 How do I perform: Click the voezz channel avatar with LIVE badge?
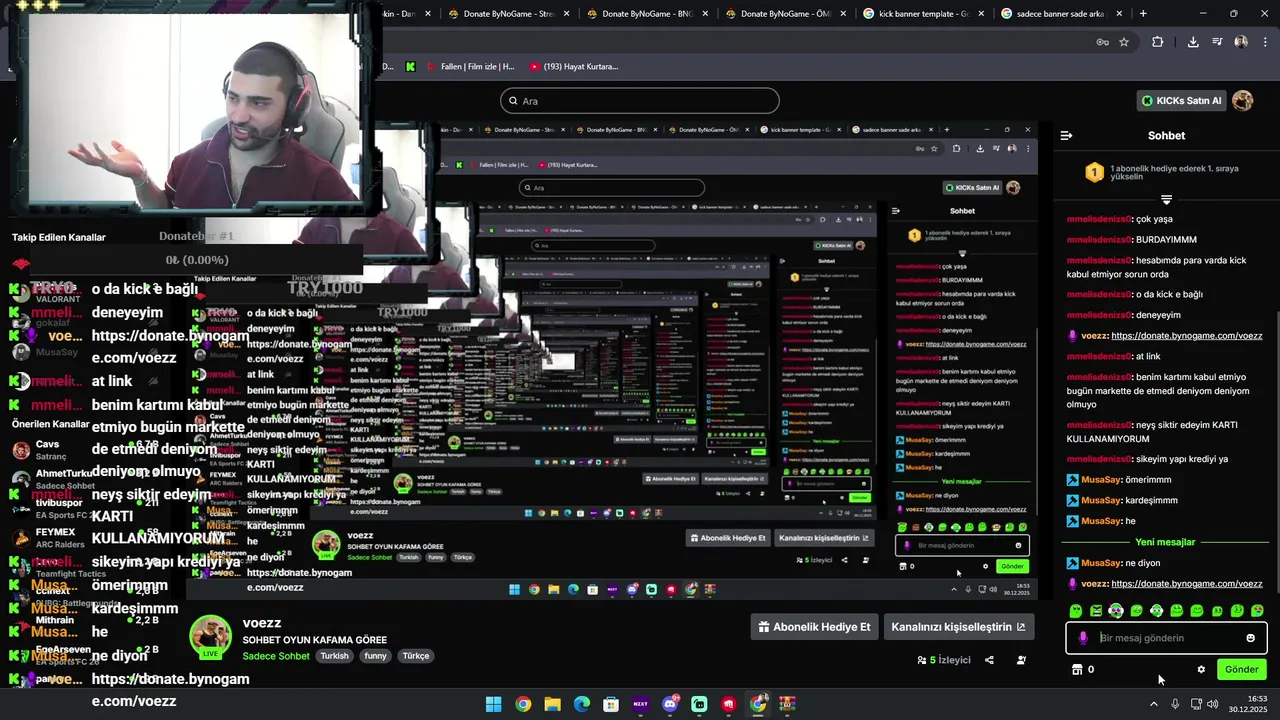tap(211, 638)
